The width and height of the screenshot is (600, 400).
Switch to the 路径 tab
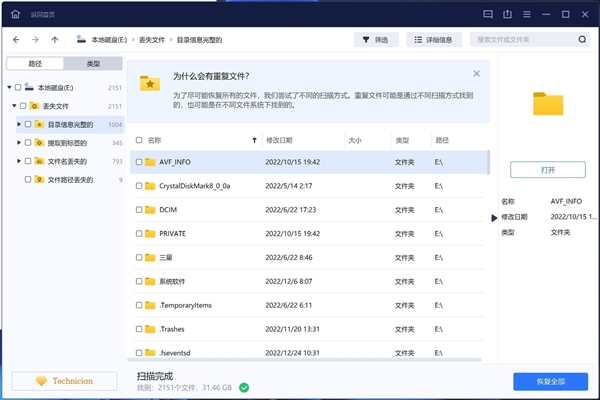coord(35,63)
